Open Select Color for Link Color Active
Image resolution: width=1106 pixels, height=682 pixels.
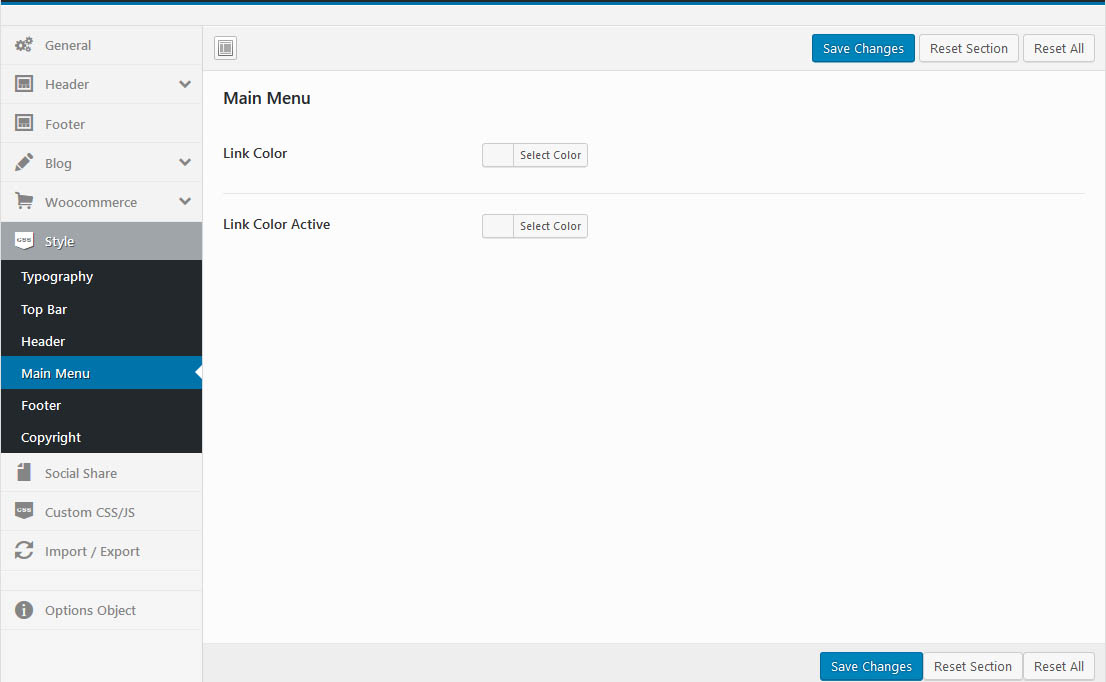coord(550,226)
